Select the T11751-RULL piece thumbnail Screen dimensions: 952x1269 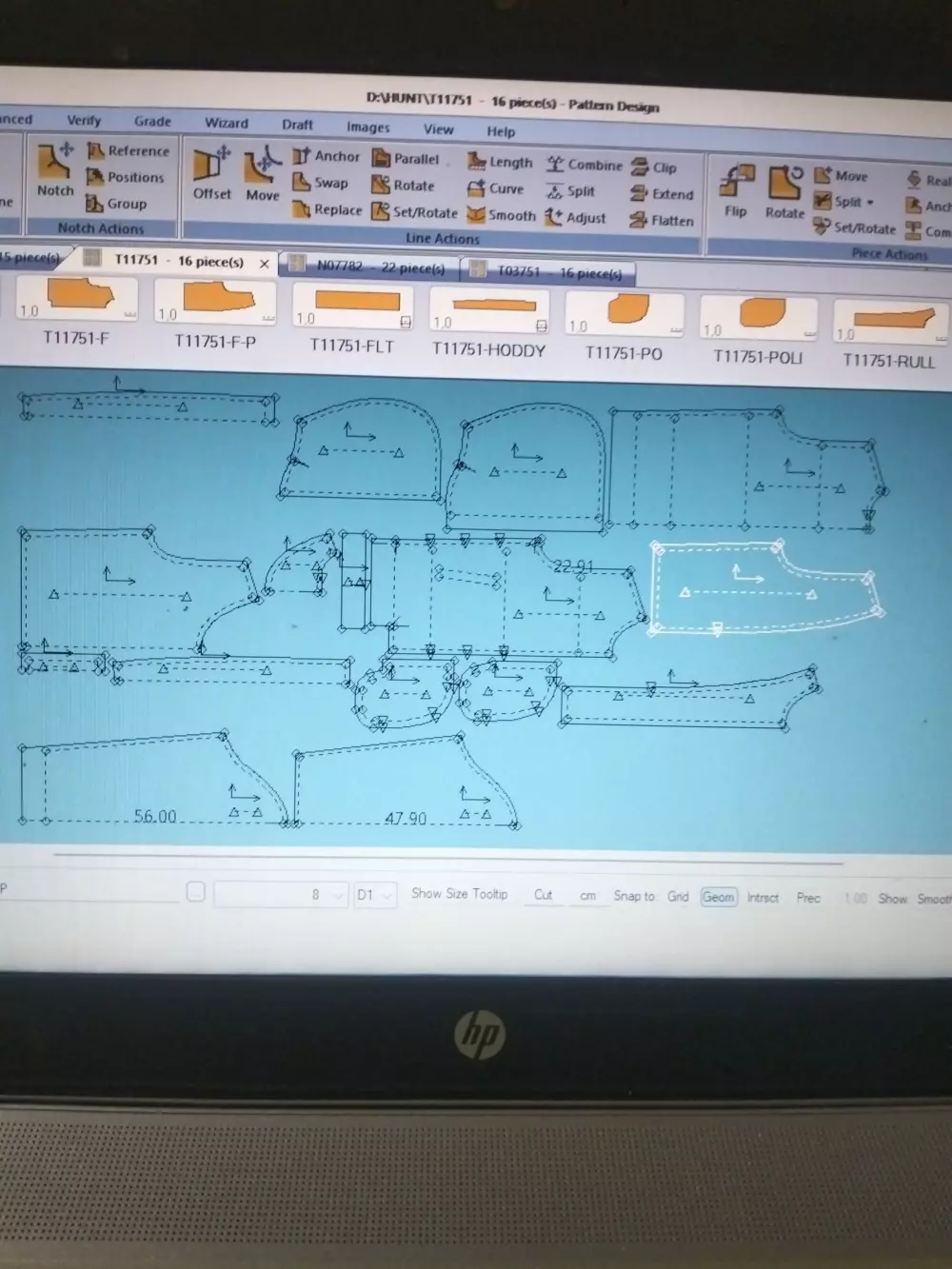889,335
